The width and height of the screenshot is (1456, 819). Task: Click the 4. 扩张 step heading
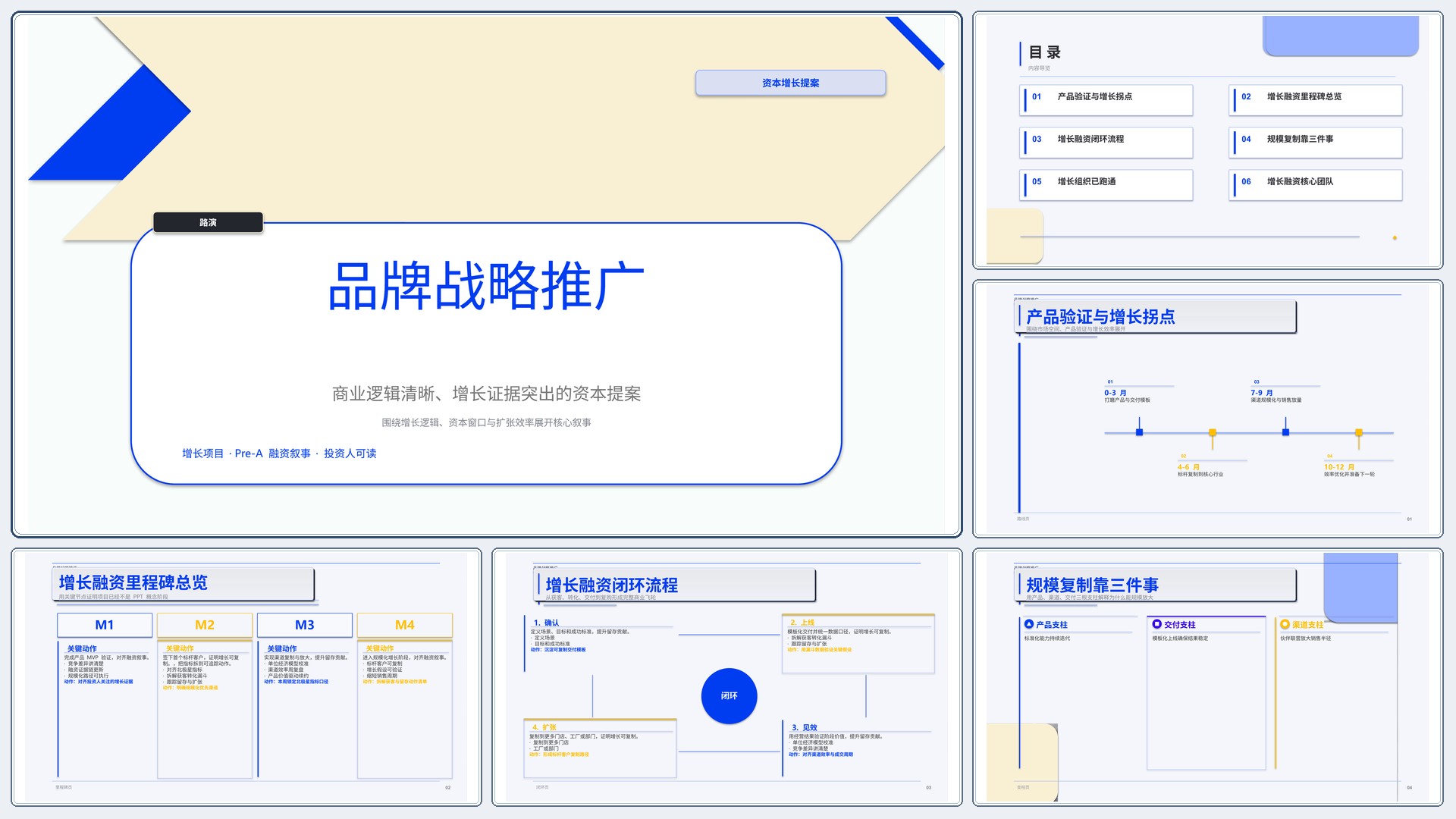click(x=544, y=727)
